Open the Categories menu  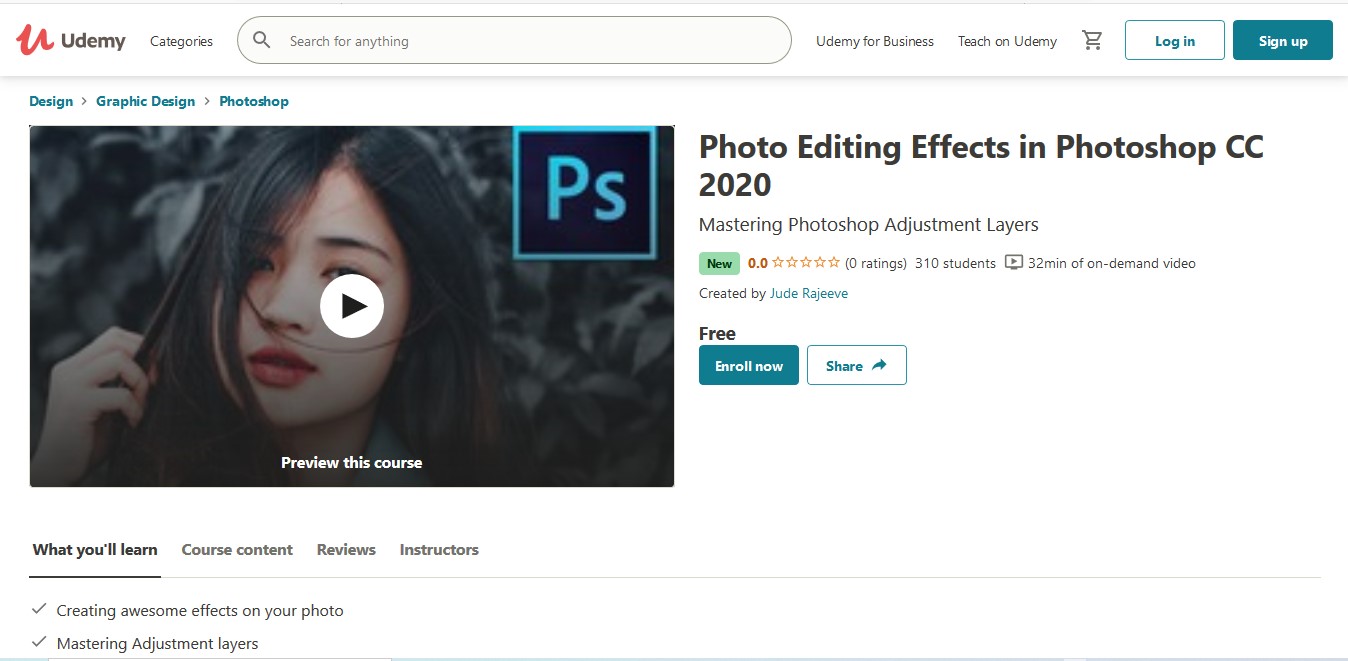click(181, 41)
